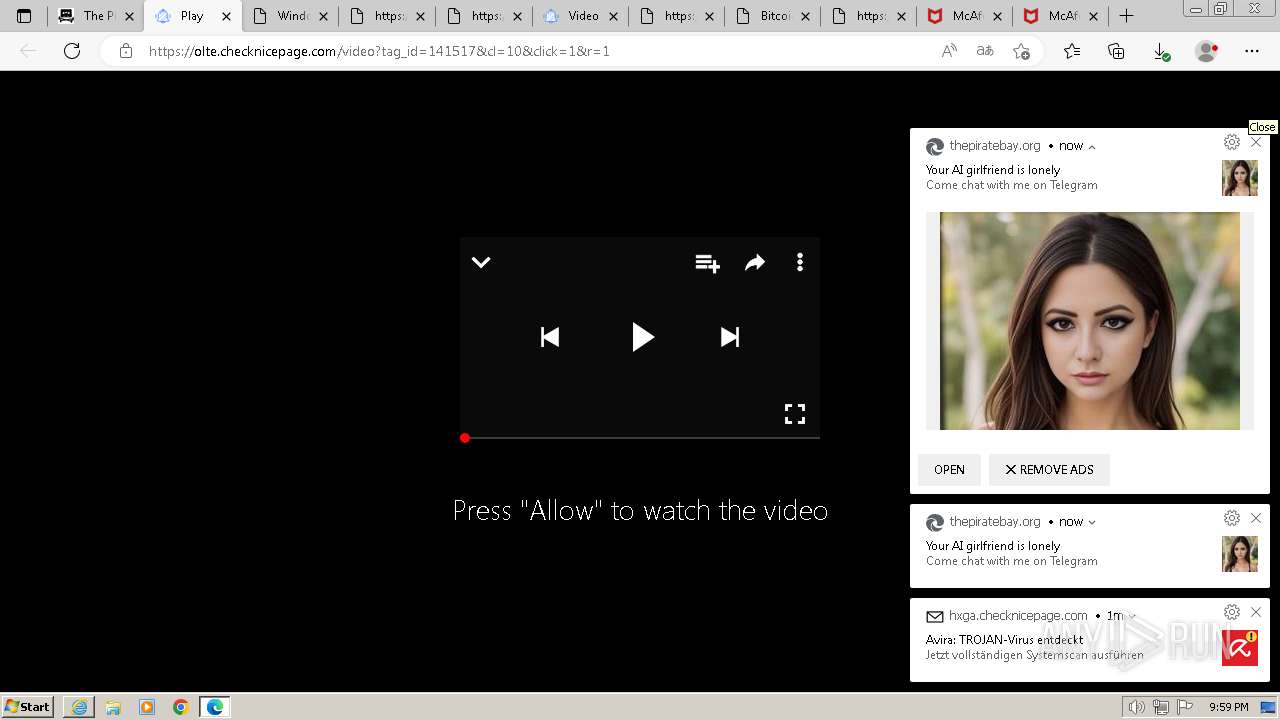The image size is (1280, 720).
Task: Play the video
Action: pos(642,337)
